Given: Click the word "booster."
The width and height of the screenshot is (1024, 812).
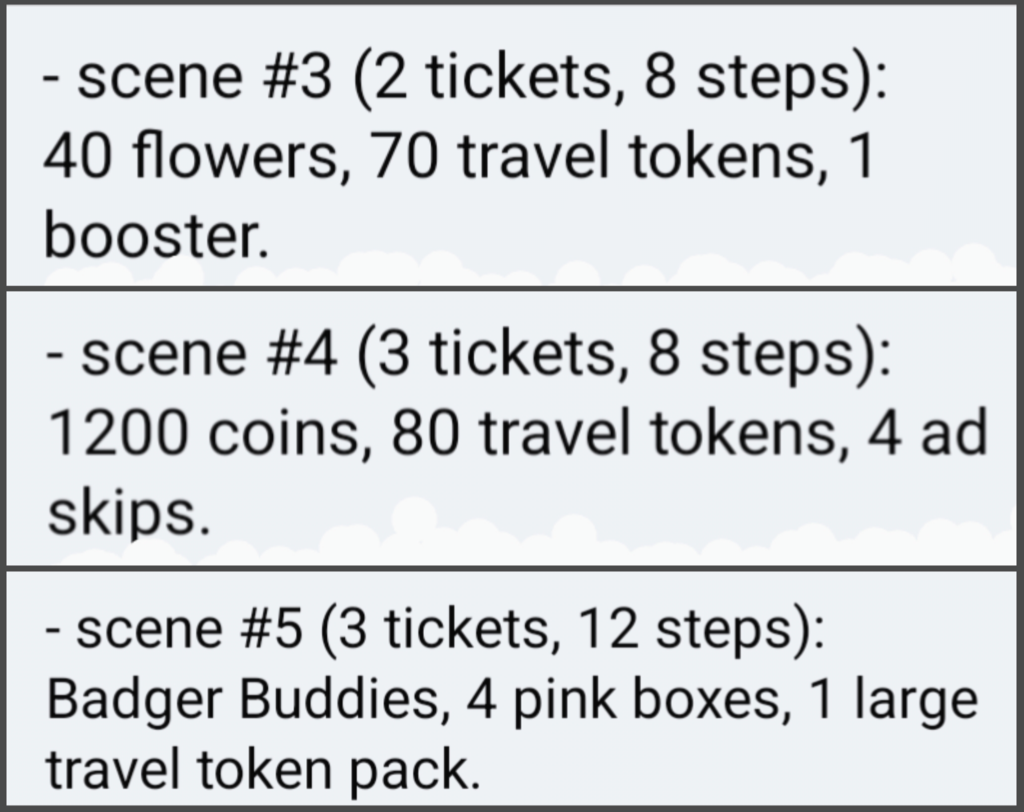Looking at the screenshot, I should coord(157,235).
